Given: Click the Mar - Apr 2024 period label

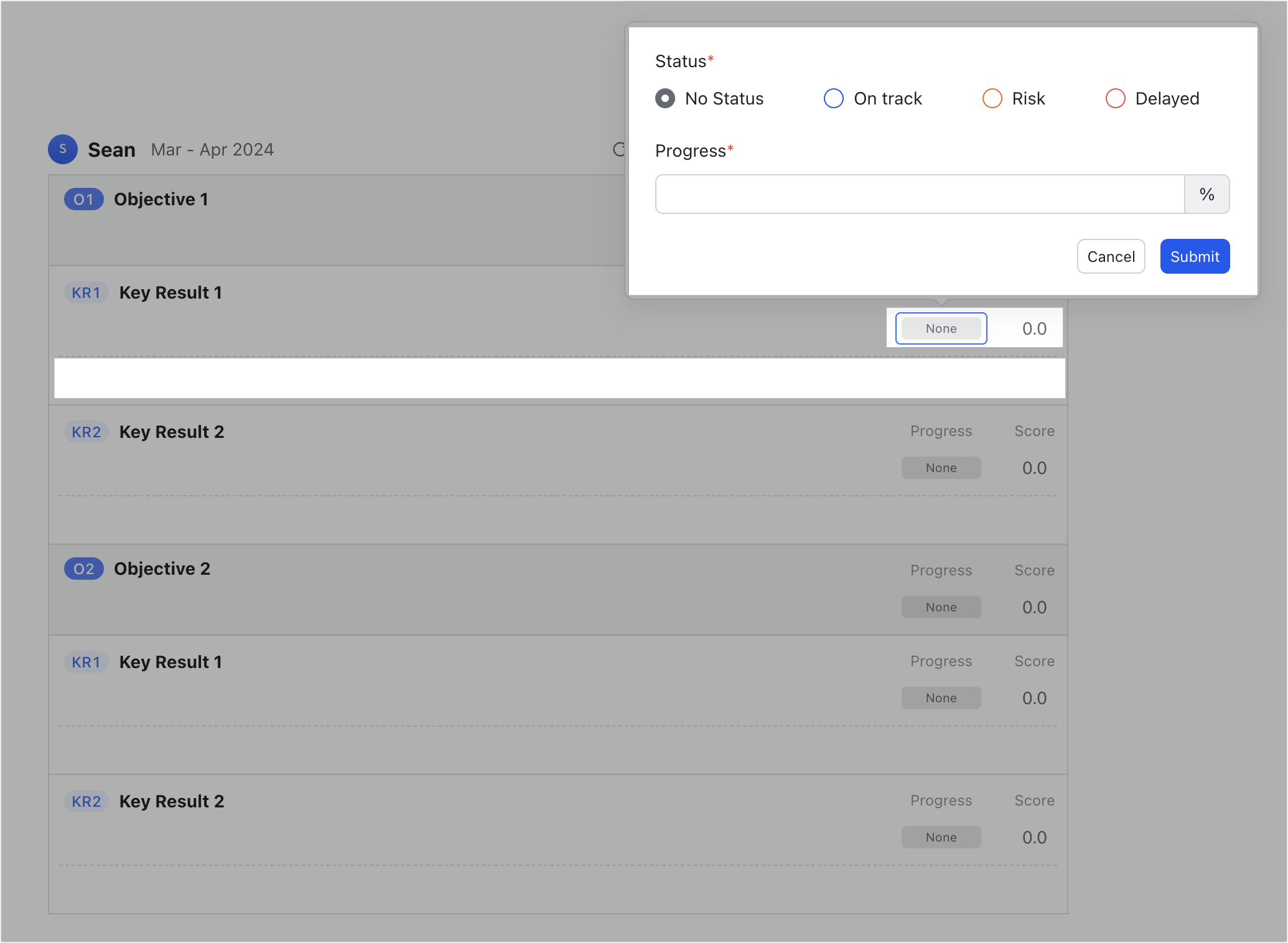Looking at the screenshot, I should click(x=212, y=149).
